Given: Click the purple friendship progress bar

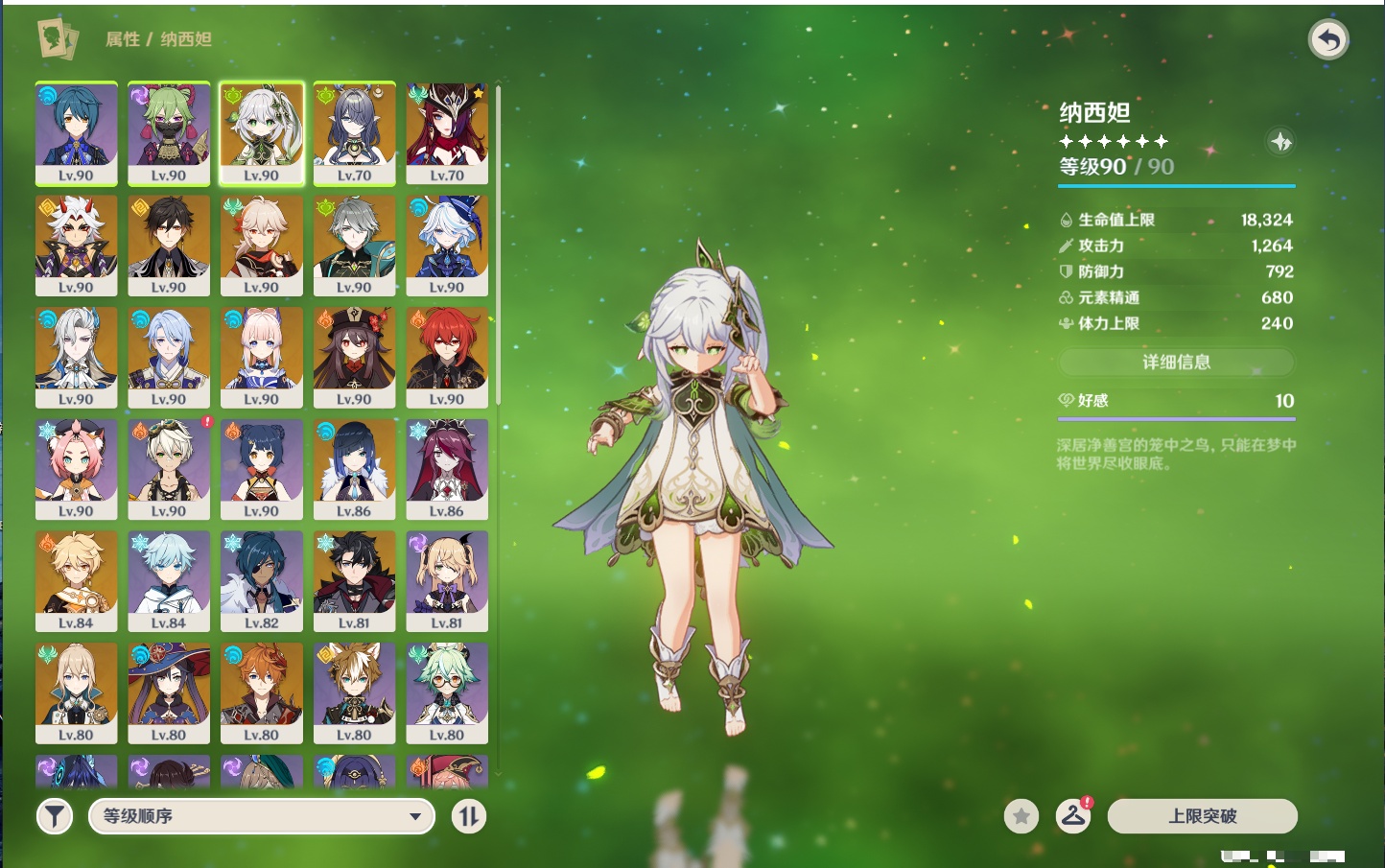Looking at the screenshot, I should click(x=1177, y=419).
